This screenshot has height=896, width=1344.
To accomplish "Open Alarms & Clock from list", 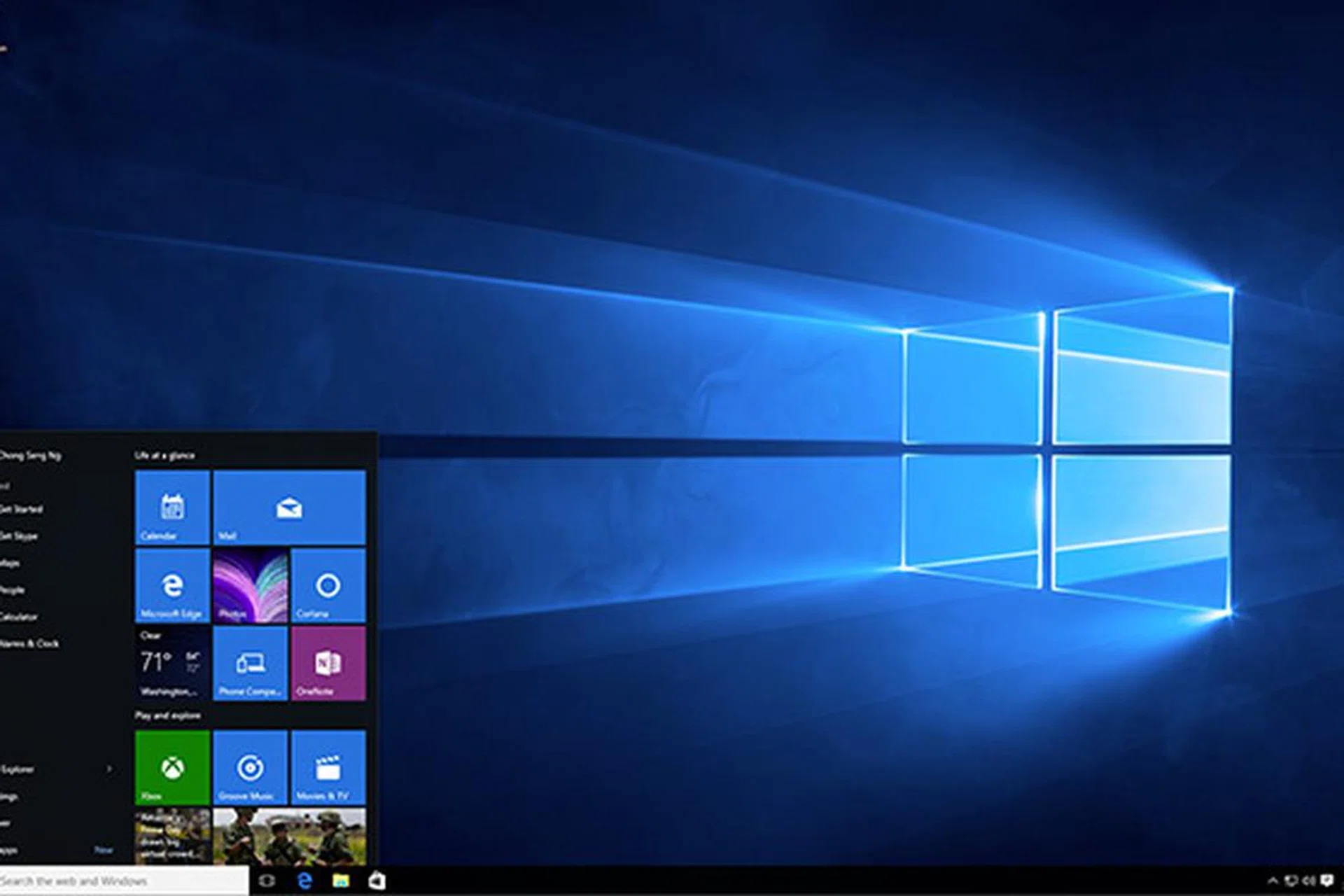I will point(29,643).
